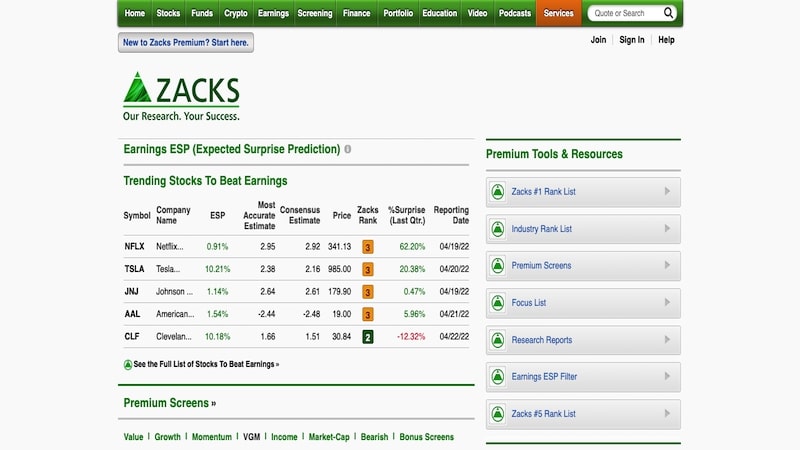Image resolution: width=800 pixels, height=450 pixels.
Task: Click the info icon beside Earnings ESP heading
Action: [x=347, y=149]
